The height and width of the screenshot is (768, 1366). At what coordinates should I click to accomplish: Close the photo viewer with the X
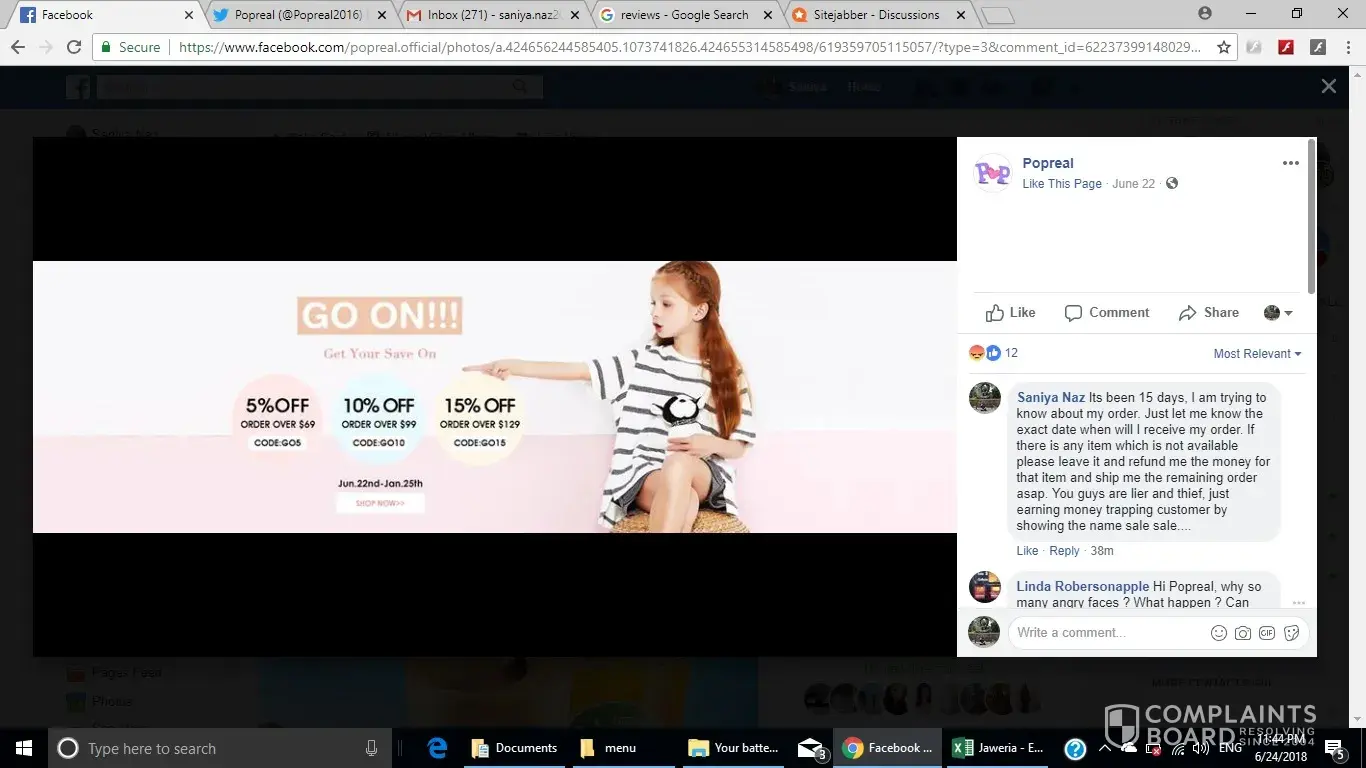point(1328,87)
